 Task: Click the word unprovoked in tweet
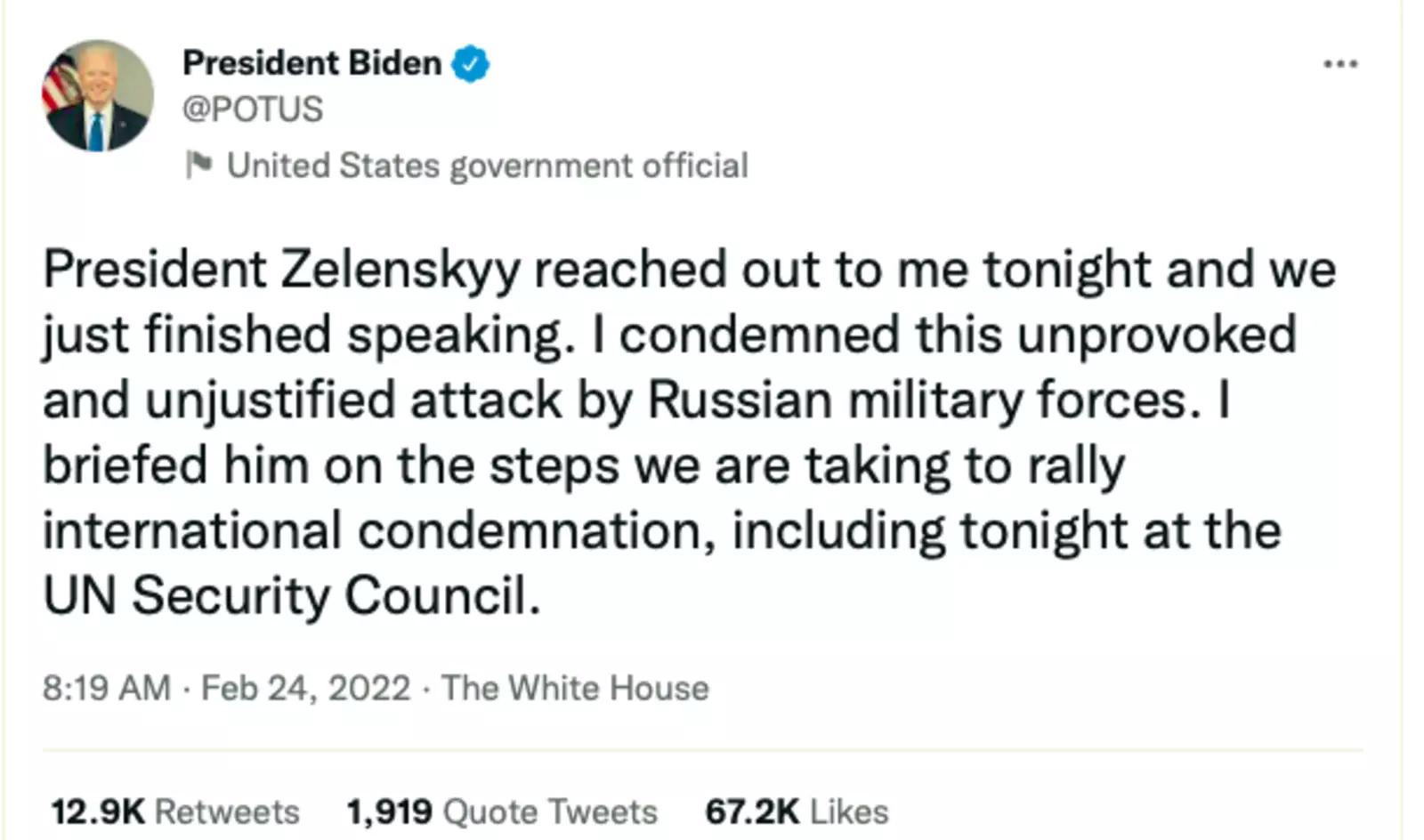1156,335
